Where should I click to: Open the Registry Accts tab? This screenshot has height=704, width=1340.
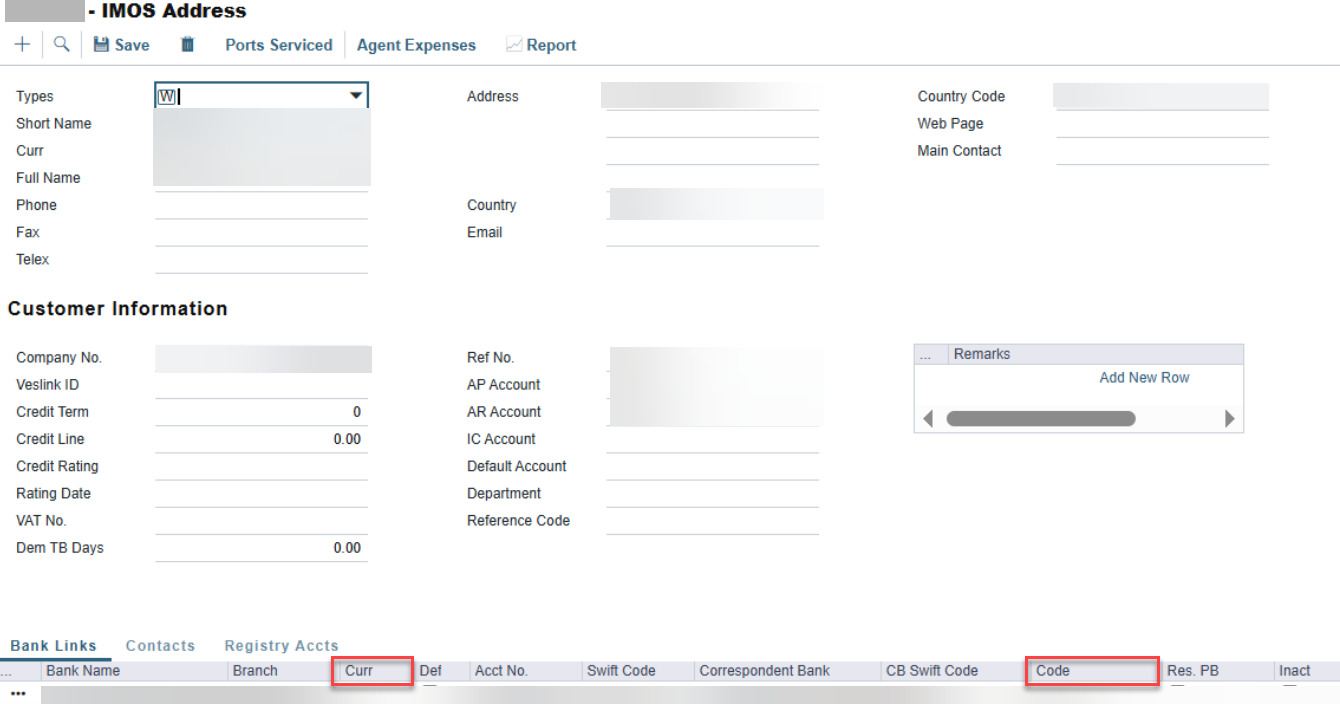[281, 646]
